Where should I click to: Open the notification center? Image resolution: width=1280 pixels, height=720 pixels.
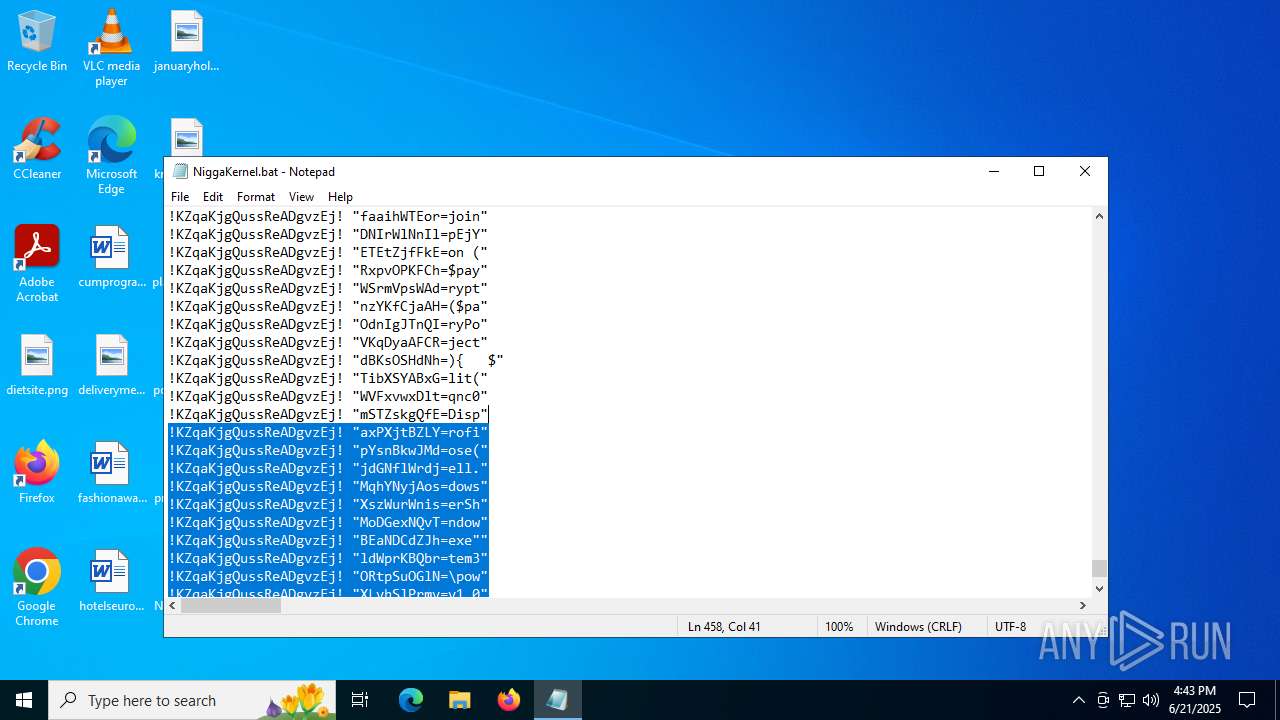(x=1247, y=700)
